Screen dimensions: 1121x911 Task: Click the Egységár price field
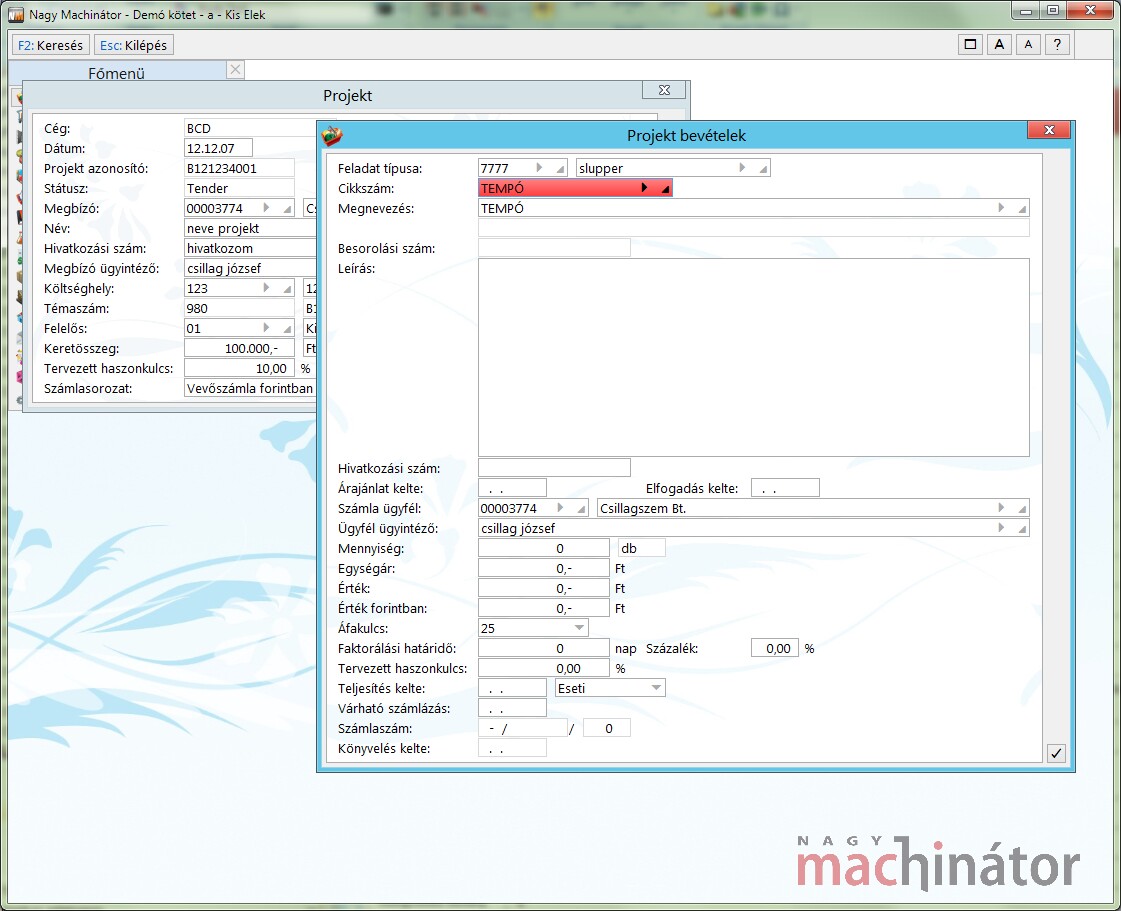coord(543,568)
